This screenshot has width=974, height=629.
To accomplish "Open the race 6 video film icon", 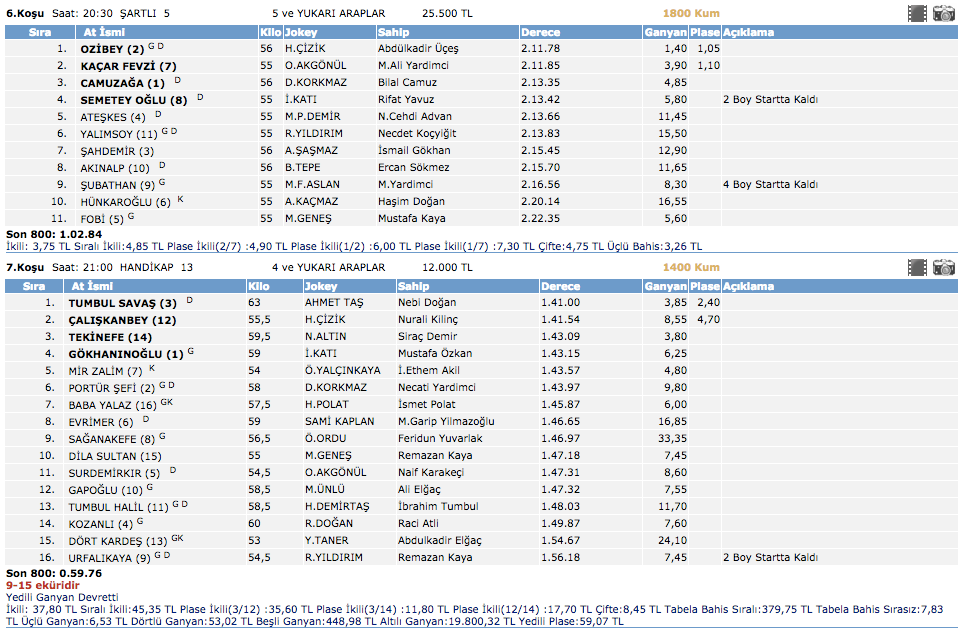I will click(917, 13).
